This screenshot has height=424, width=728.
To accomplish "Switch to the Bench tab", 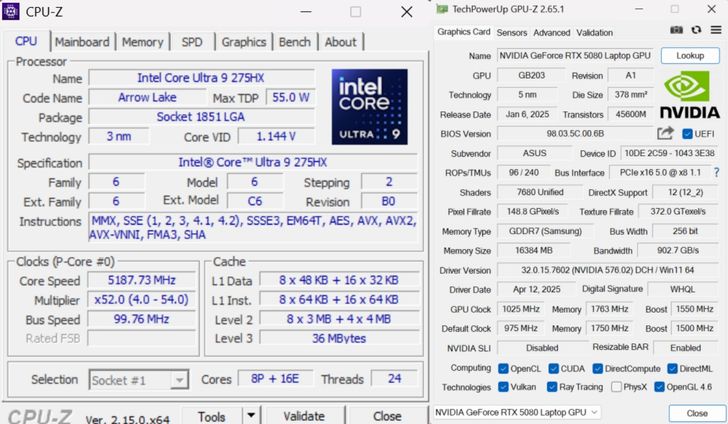I will point(294,42).
